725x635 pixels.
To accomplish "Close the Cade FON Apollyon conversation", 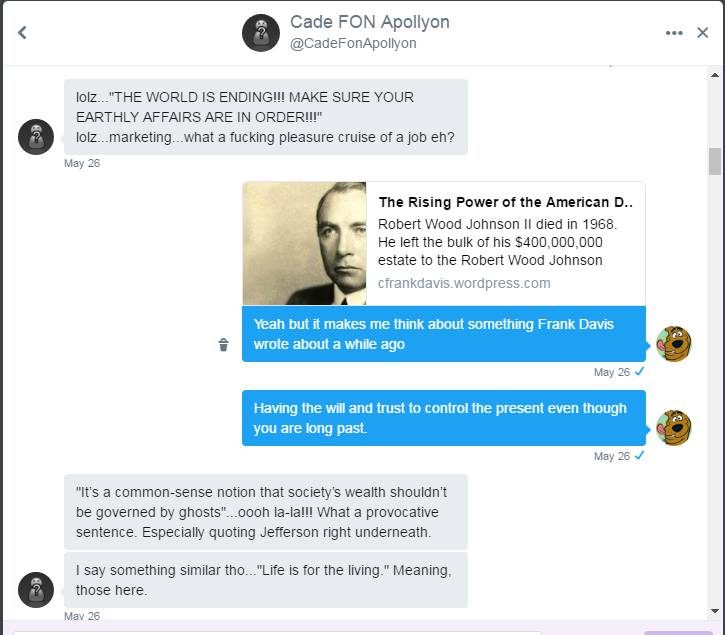I will [702, 33].
